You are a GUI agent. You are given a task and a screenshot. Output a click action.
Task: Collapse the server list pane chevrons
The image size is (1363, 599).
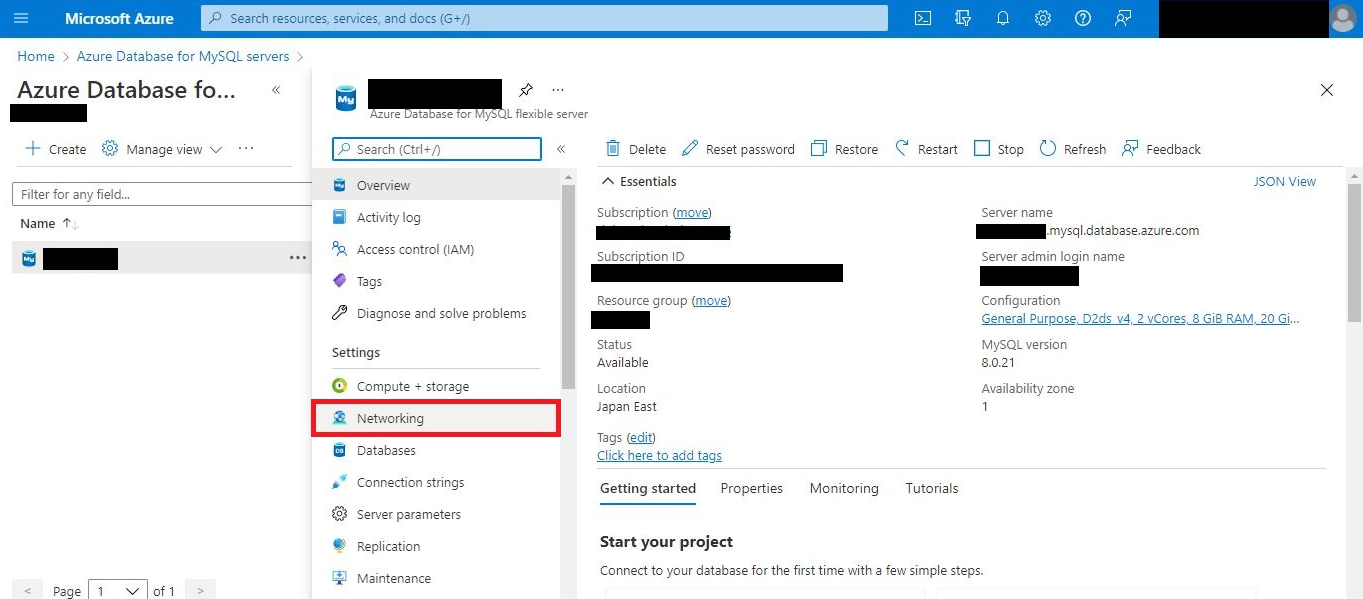point(276,90)
